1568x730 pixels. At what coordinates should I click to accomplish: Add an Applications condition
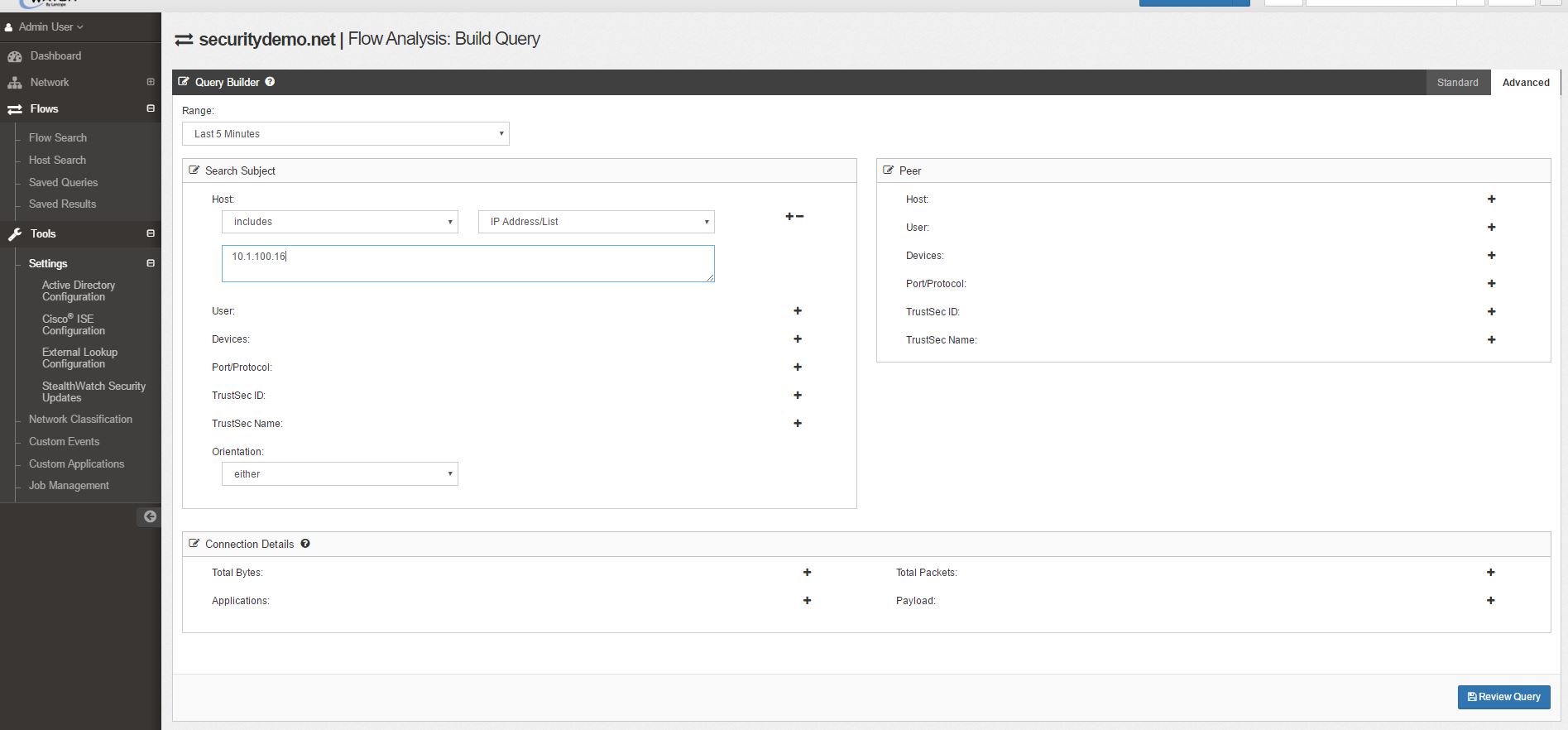tap(807, 601)
